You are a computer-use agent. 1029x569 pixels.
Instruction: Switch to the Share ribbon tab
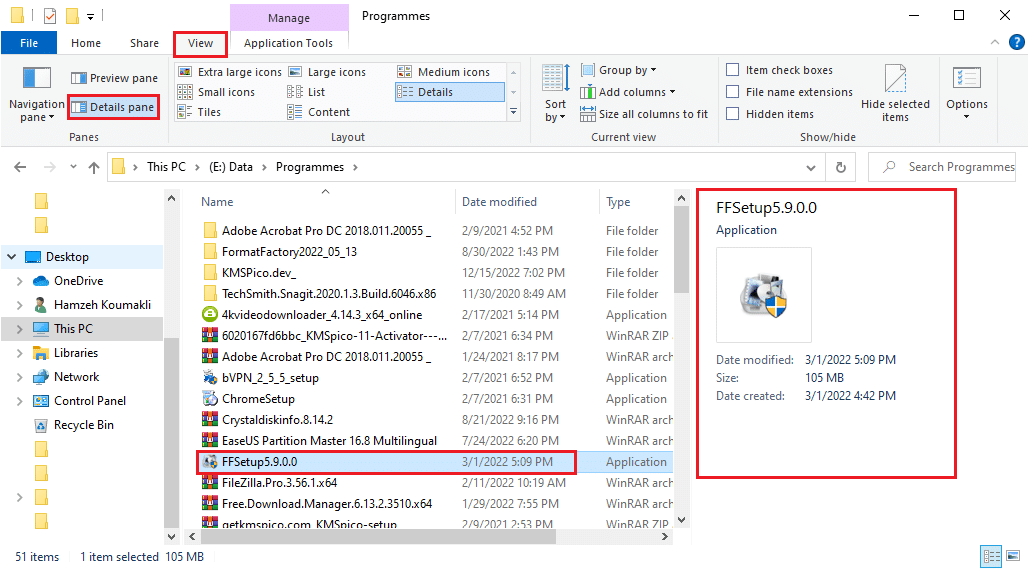144,43
